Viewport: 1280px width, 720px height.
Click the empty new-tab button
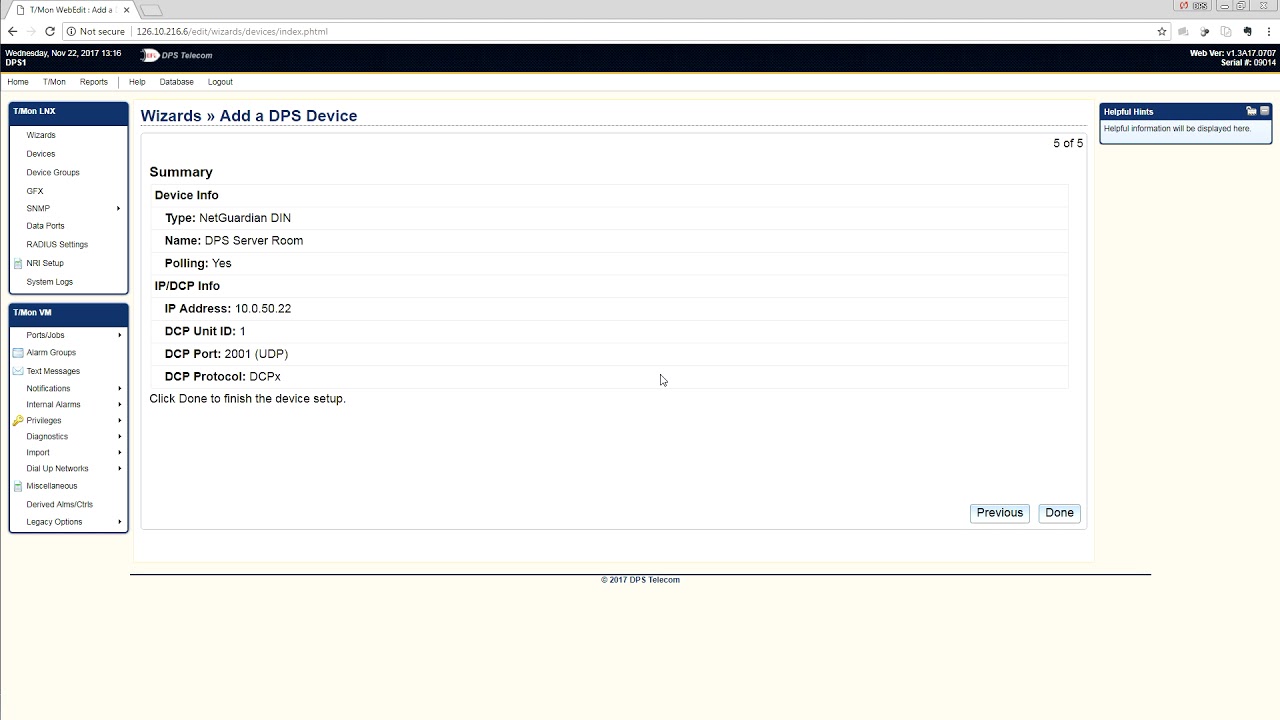151,10
